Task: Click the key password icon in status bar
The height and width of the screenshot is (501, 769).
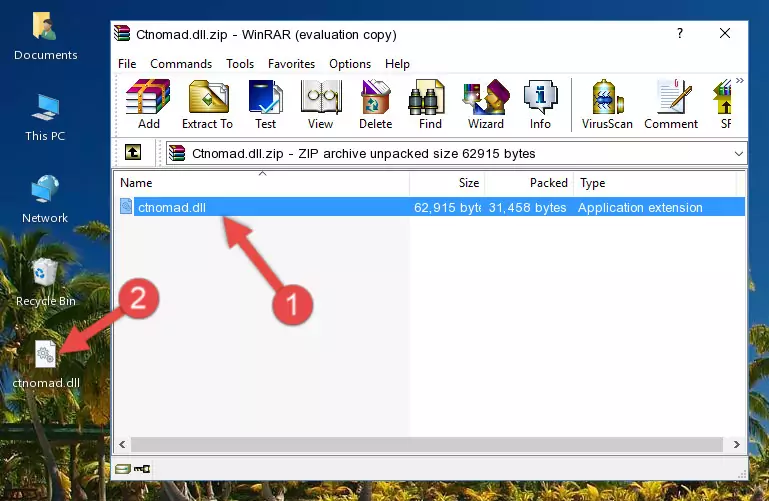Action: point(142,469)
